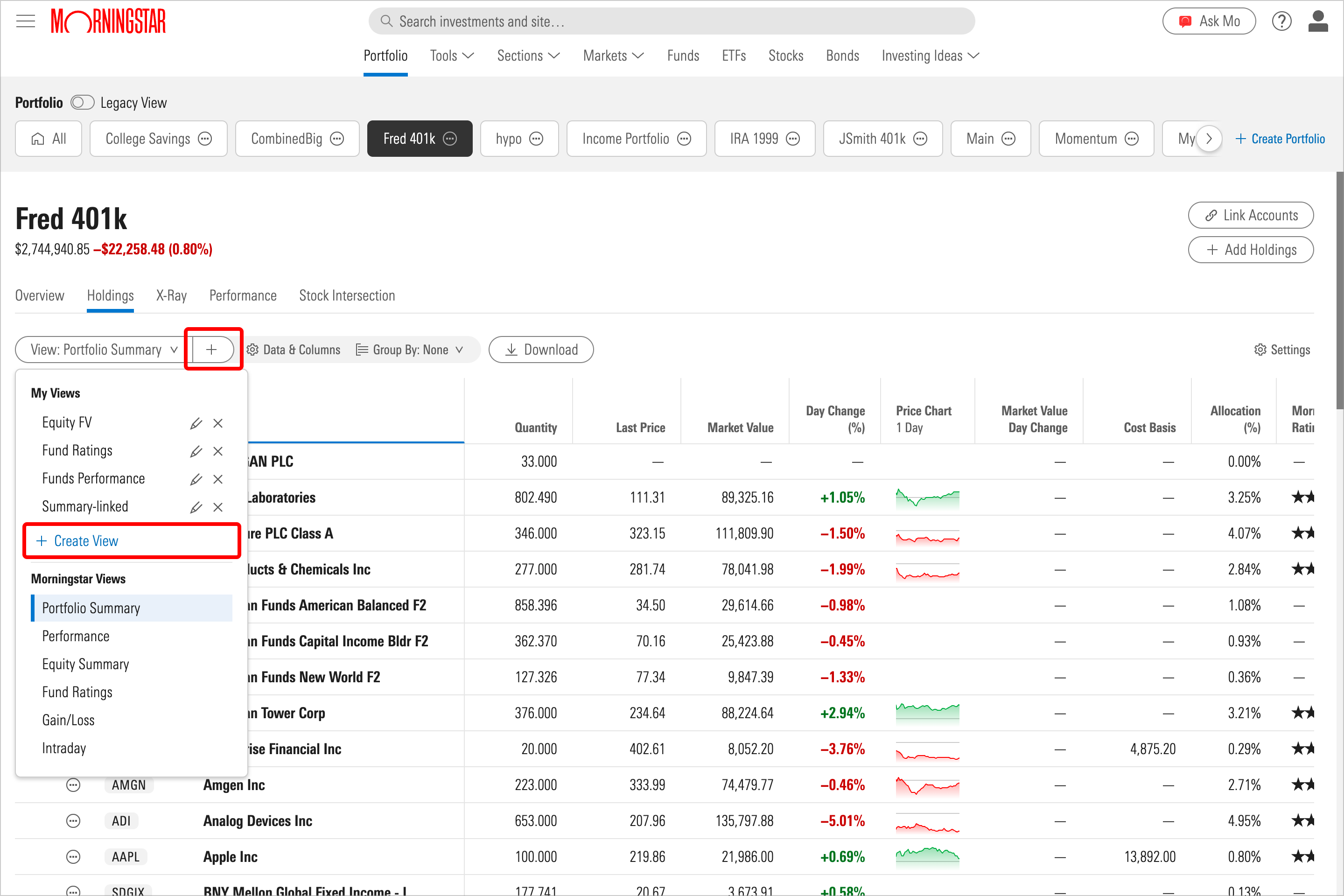Delete the Funds Performance view

coord(218,479)
